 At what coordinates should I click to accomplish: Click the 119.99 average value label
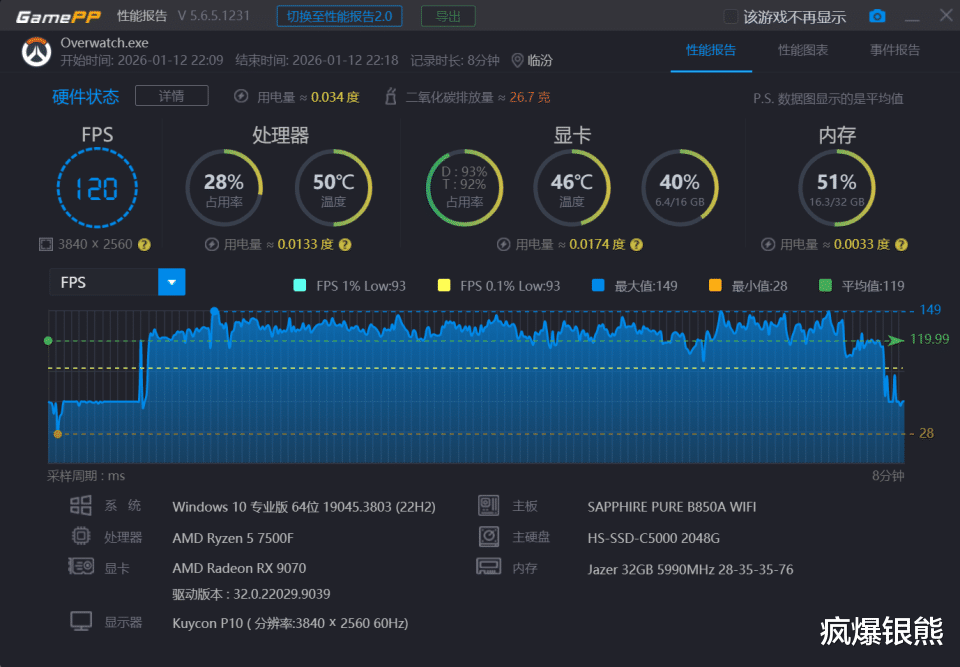(929, 339)
